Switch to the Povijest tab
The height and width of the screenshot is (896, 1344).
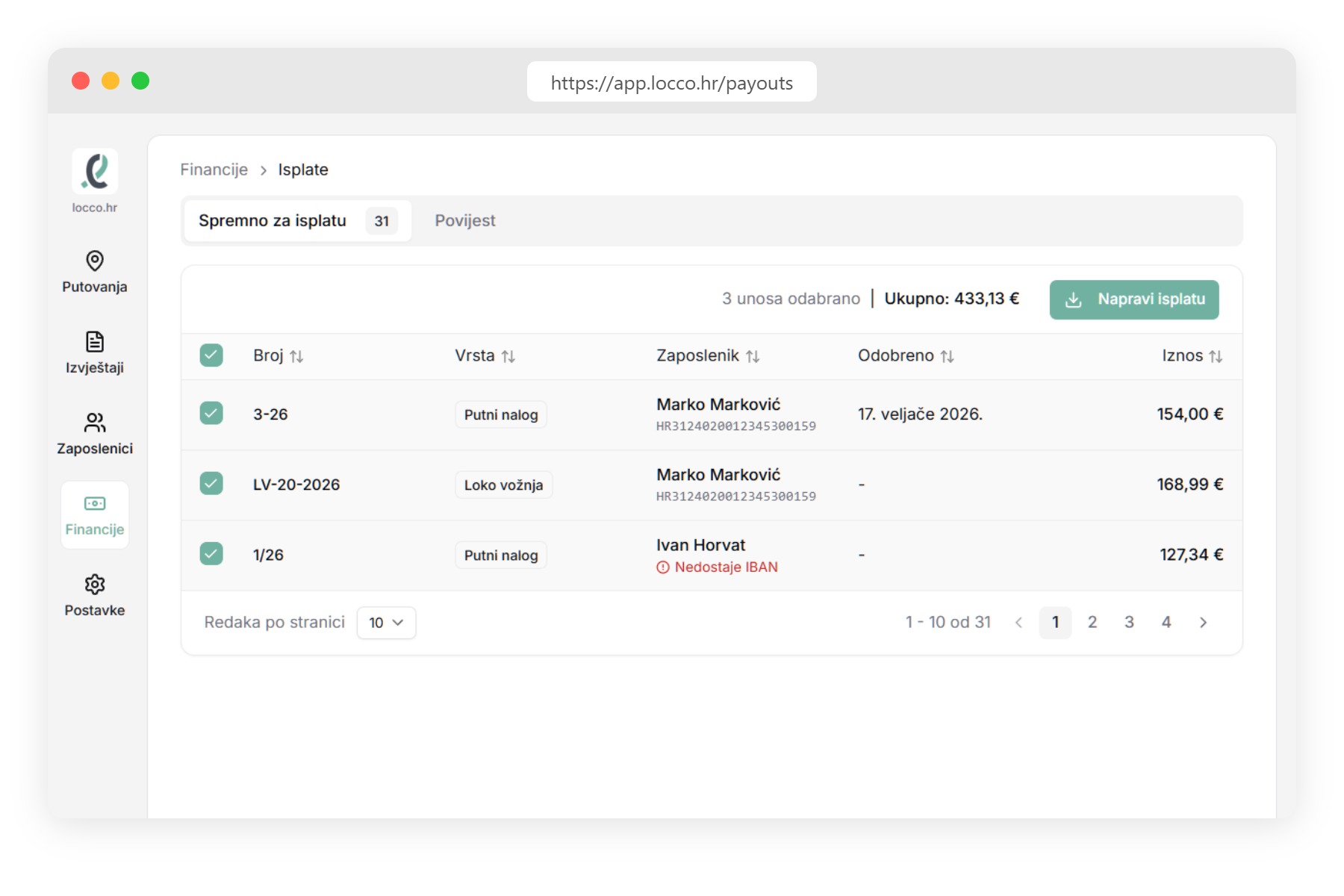(464, 221)
